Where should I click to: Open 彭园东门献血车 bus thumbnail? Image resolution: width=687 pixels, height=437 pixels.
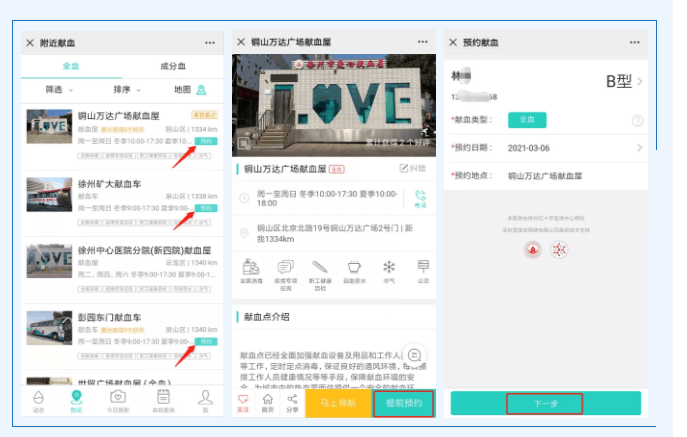49,328
